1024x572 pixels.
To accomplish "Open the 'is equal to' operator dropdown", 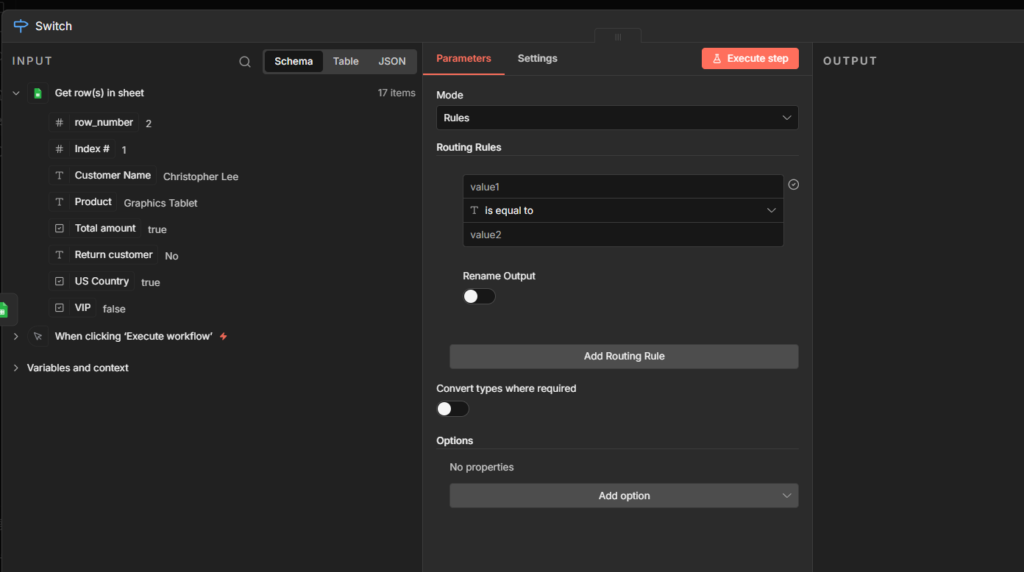I will tap(623, 210).
